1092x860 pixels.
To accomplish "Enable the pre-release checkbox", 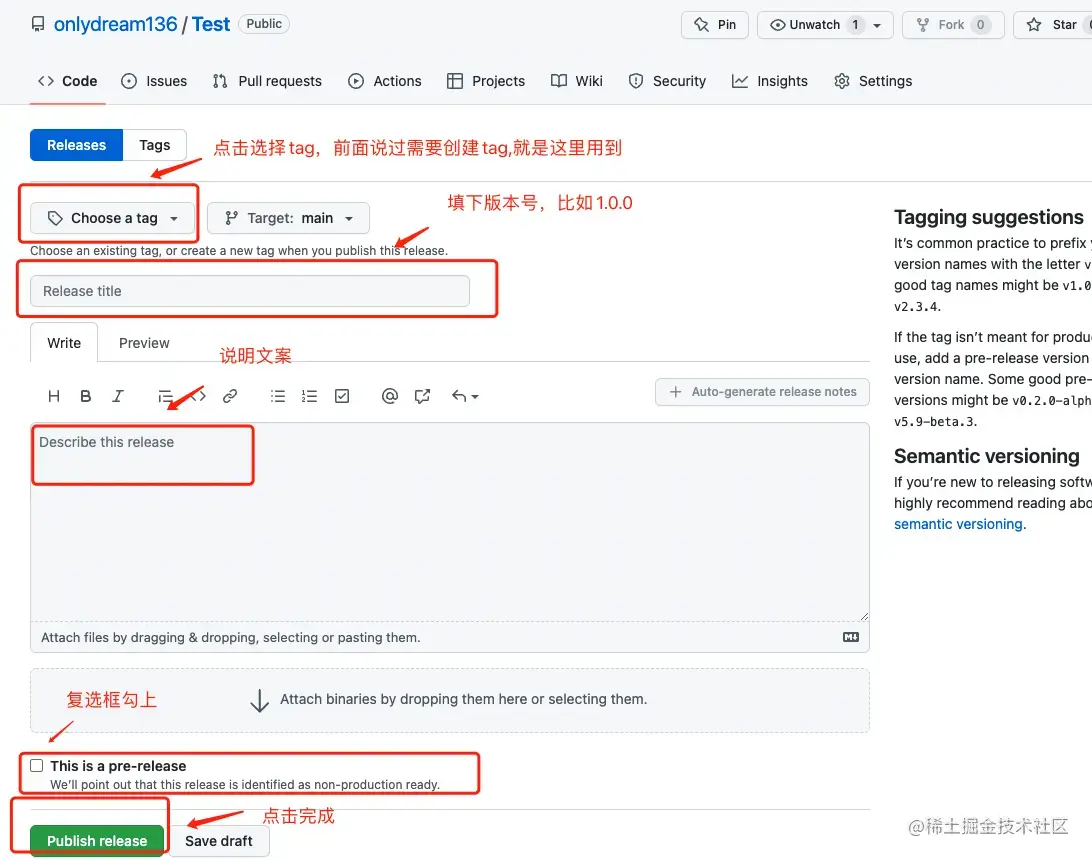I will click(37, 765).
